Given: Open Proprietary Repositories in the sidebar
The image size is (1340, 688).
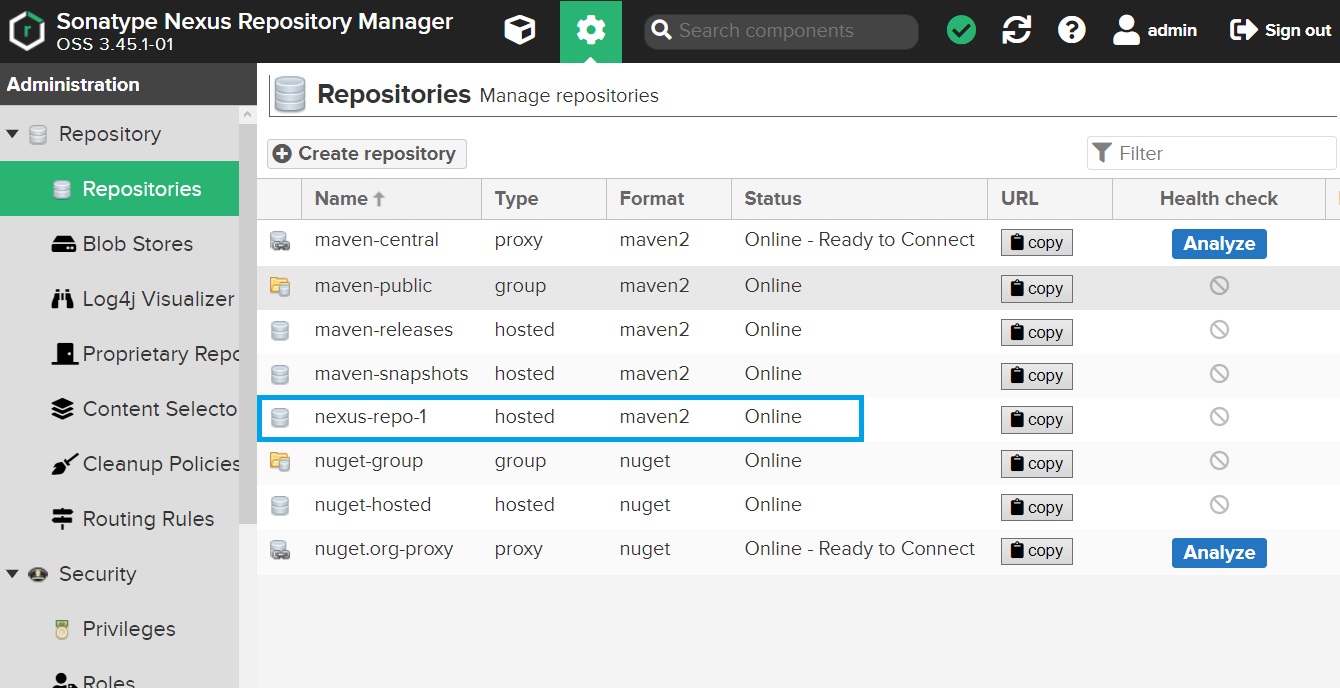Looking at the screenshot, I should click(x=119, y=354).
